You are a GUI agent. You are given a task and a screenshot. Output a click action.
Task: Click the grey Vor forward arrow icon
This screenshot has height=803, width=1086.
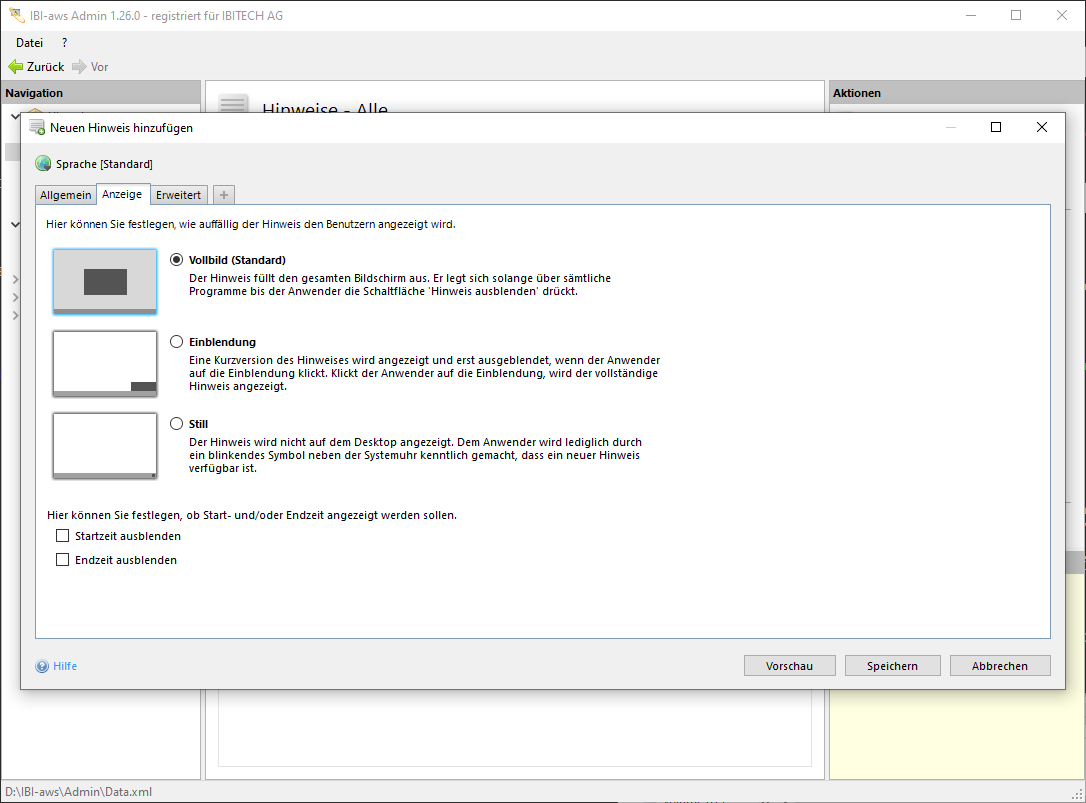(x=79, y=67)
